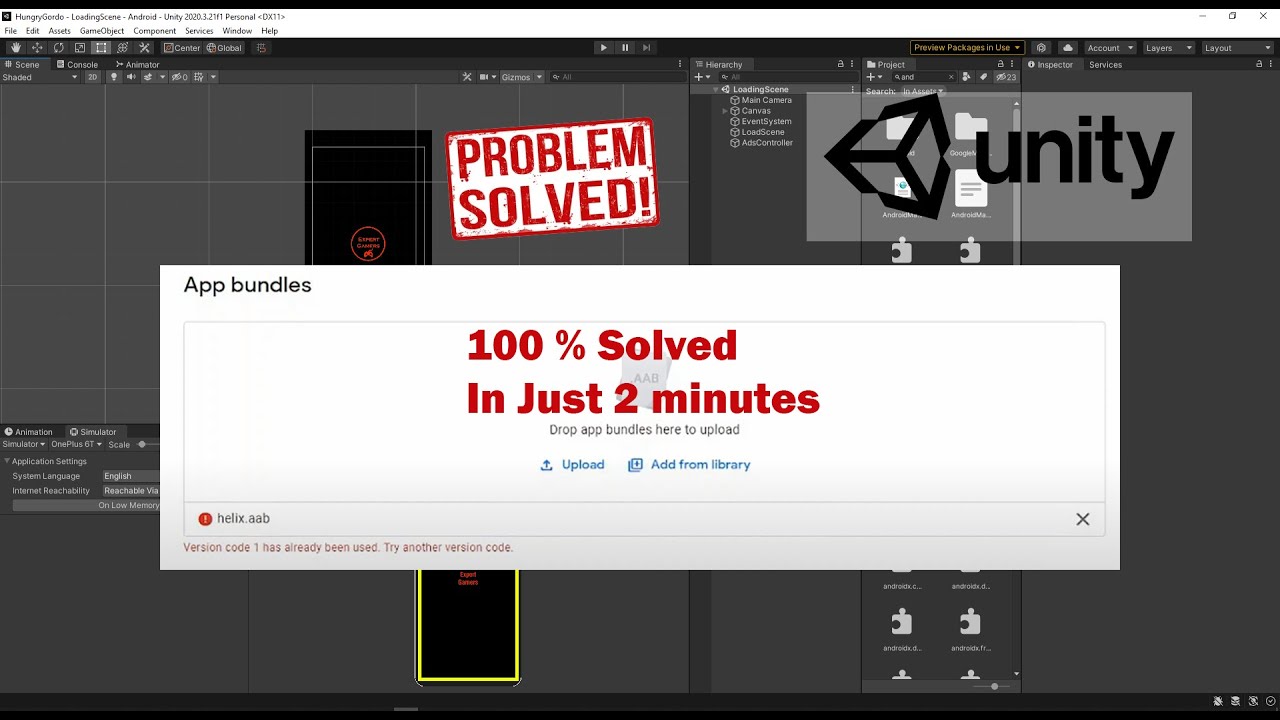
Task: Switch to the Services tab
Action: click(1105, 64)
